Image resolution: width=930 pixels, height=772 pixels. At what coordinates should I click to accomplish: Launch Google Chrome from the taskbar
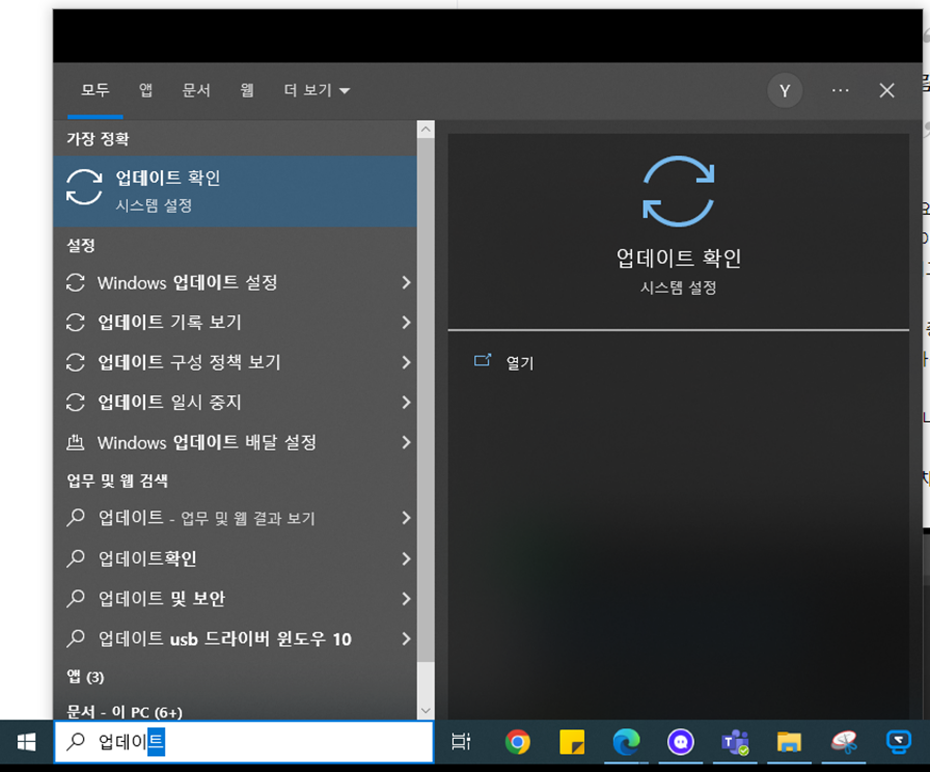tap(517, 742)
